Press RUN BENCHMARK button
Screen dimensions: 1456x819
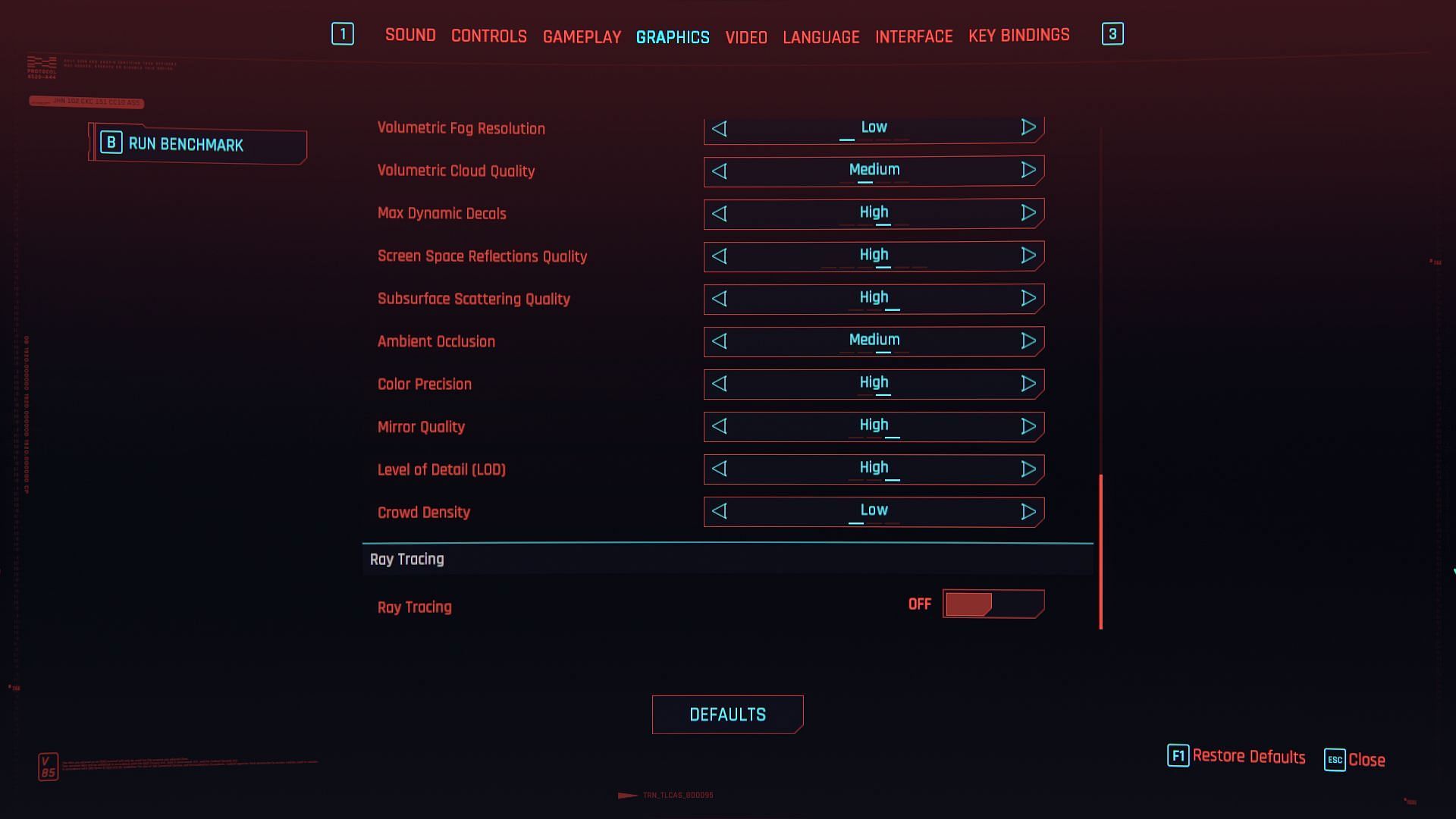198,143
